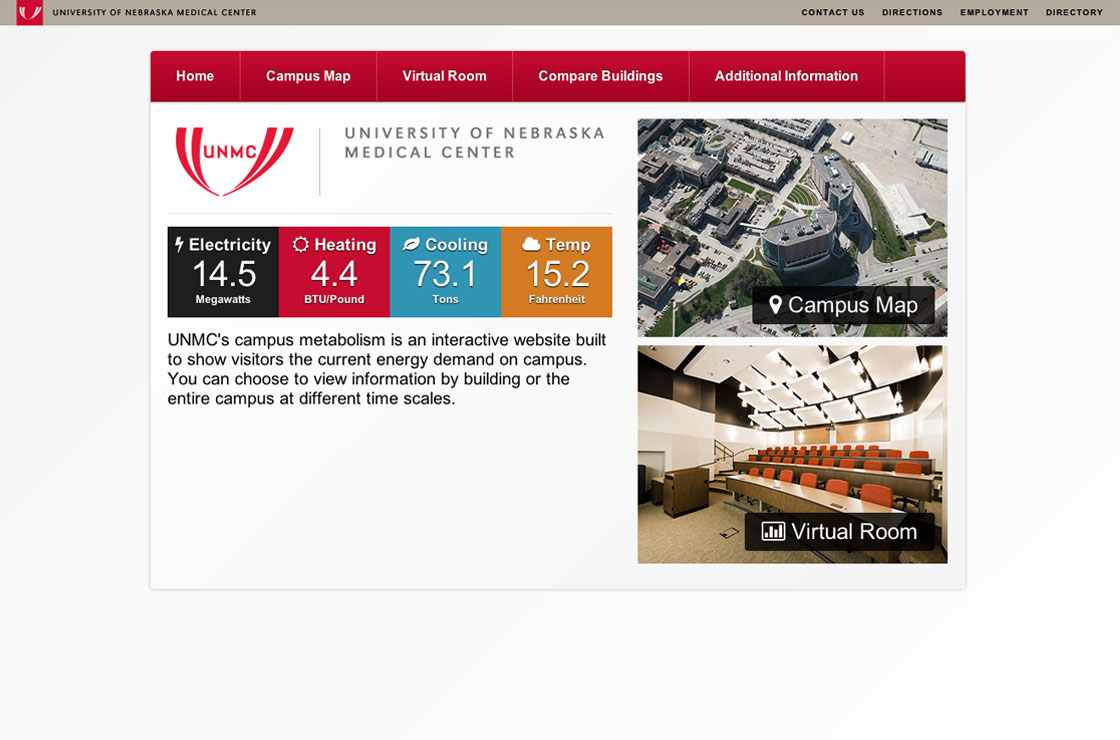Click the bar chart icon on Virtual Room
This screenshot has width=1120, height=740.
(773, 532)
